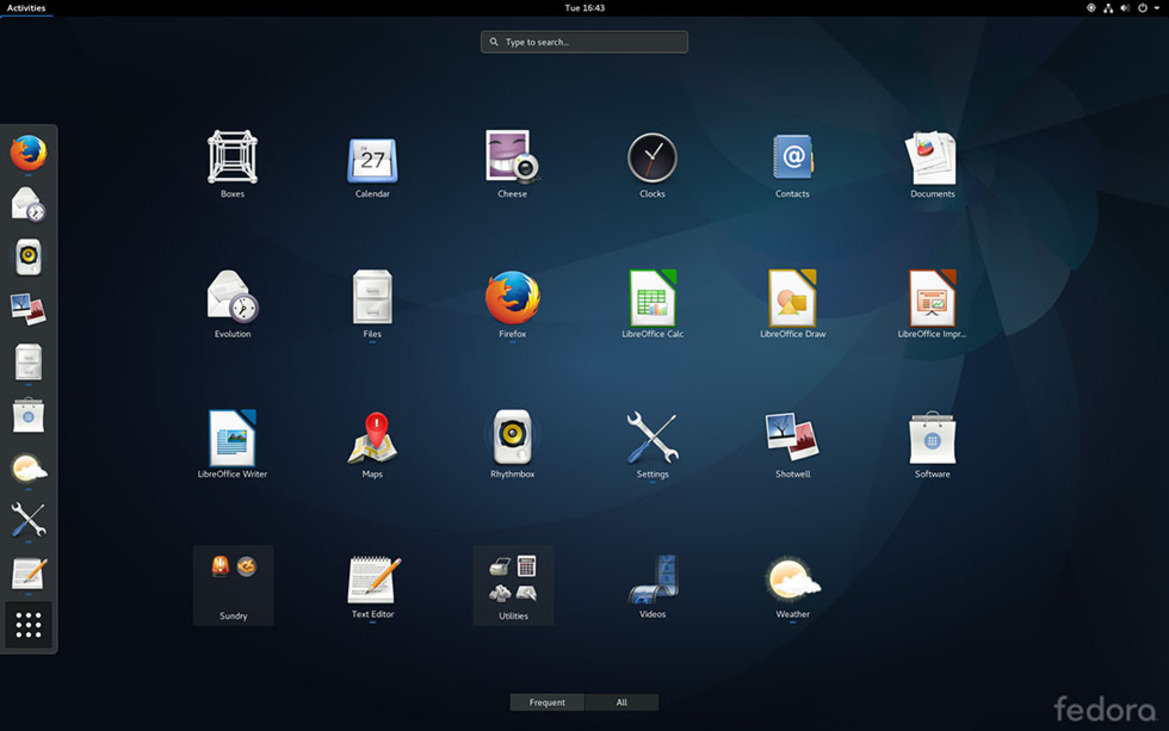The image size is (1169, 731).
Task: Open the clock menu showing Tue 16:43
Action: (584, 7)
